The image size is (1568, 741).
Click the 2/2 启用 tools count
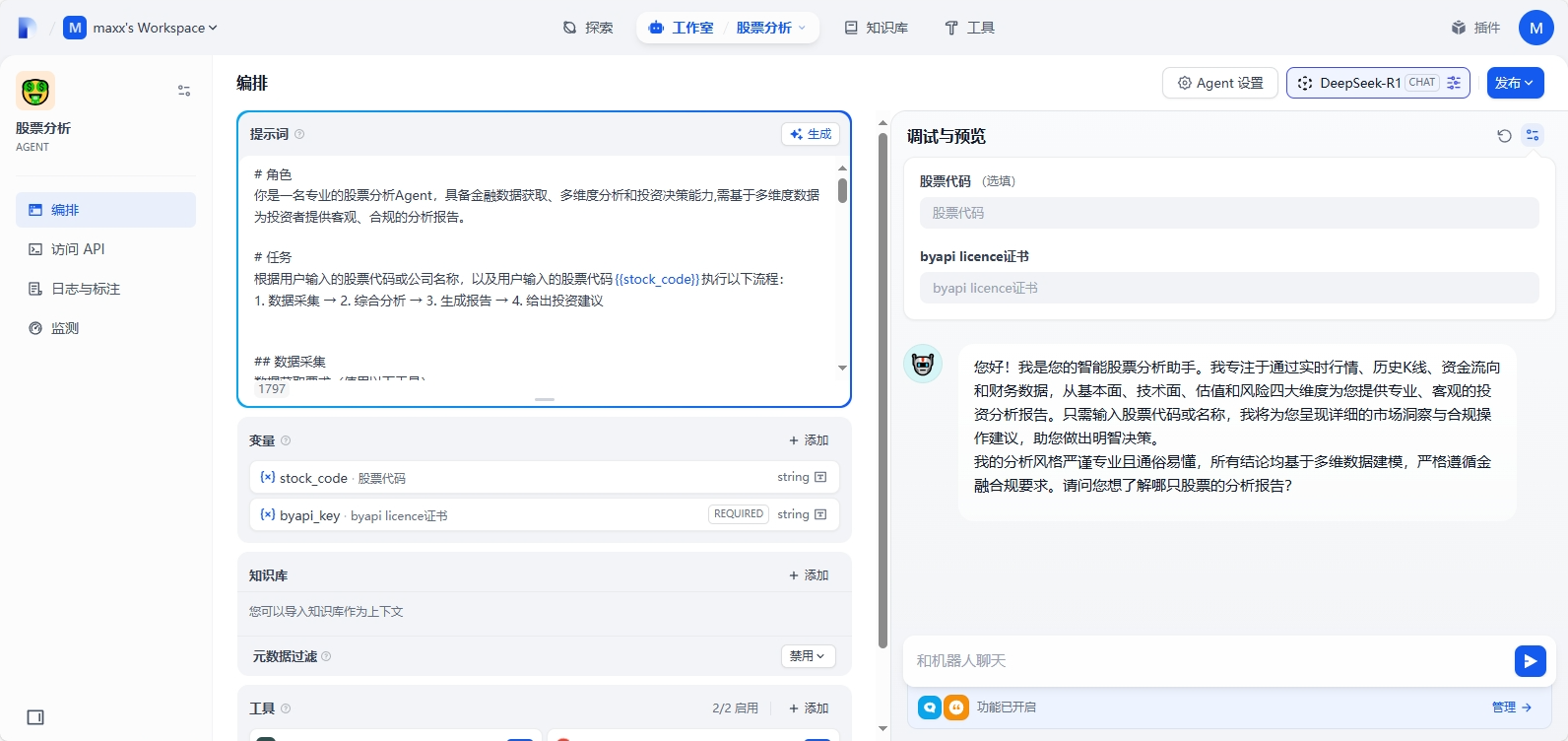pos(735,708)
